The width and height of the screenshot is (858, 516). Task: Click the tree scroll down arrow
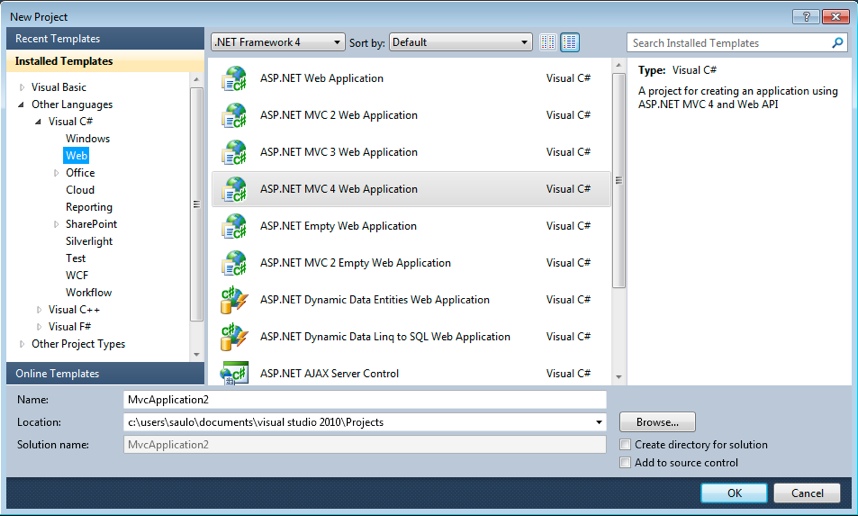pos(196,355)
